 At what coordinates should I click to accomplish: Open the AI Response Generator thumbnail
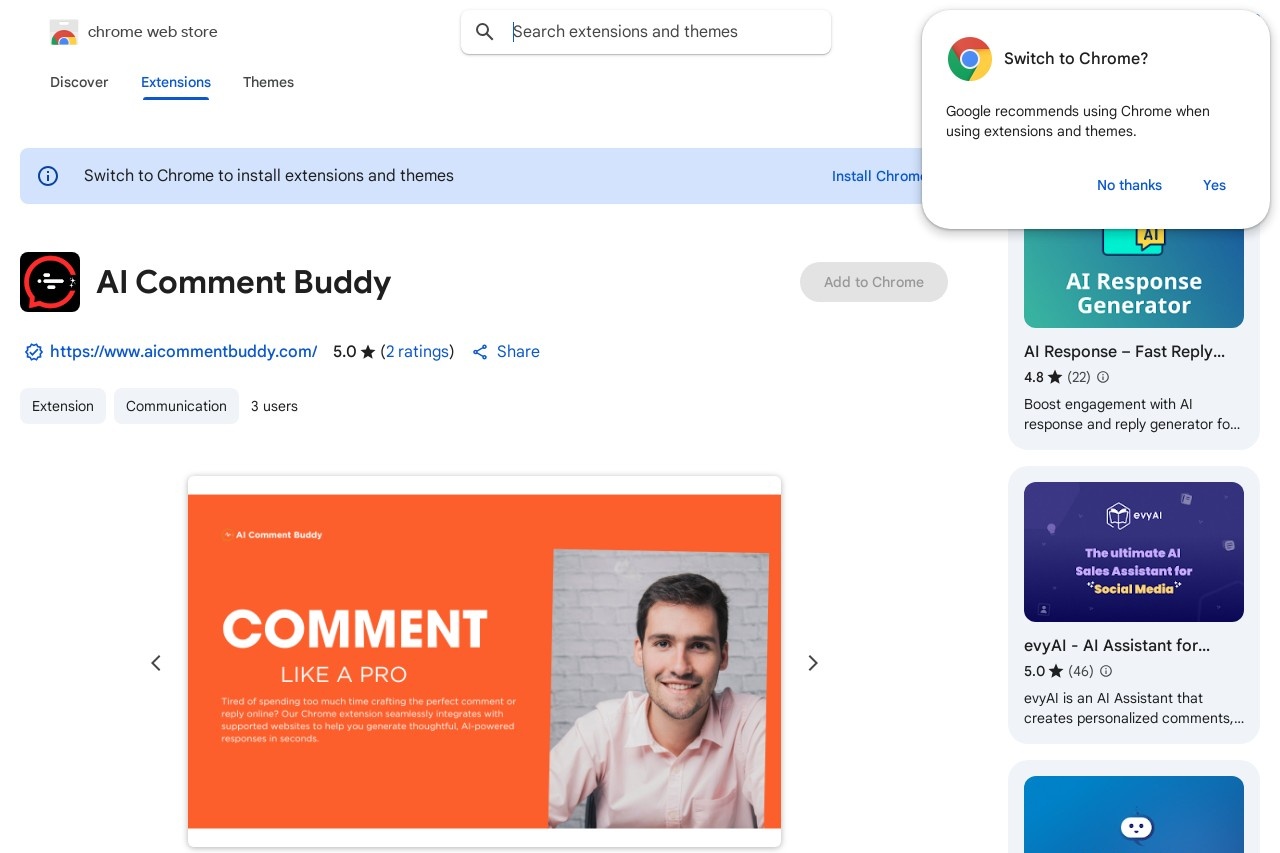pyautogui.click(x=1134, y=278)
